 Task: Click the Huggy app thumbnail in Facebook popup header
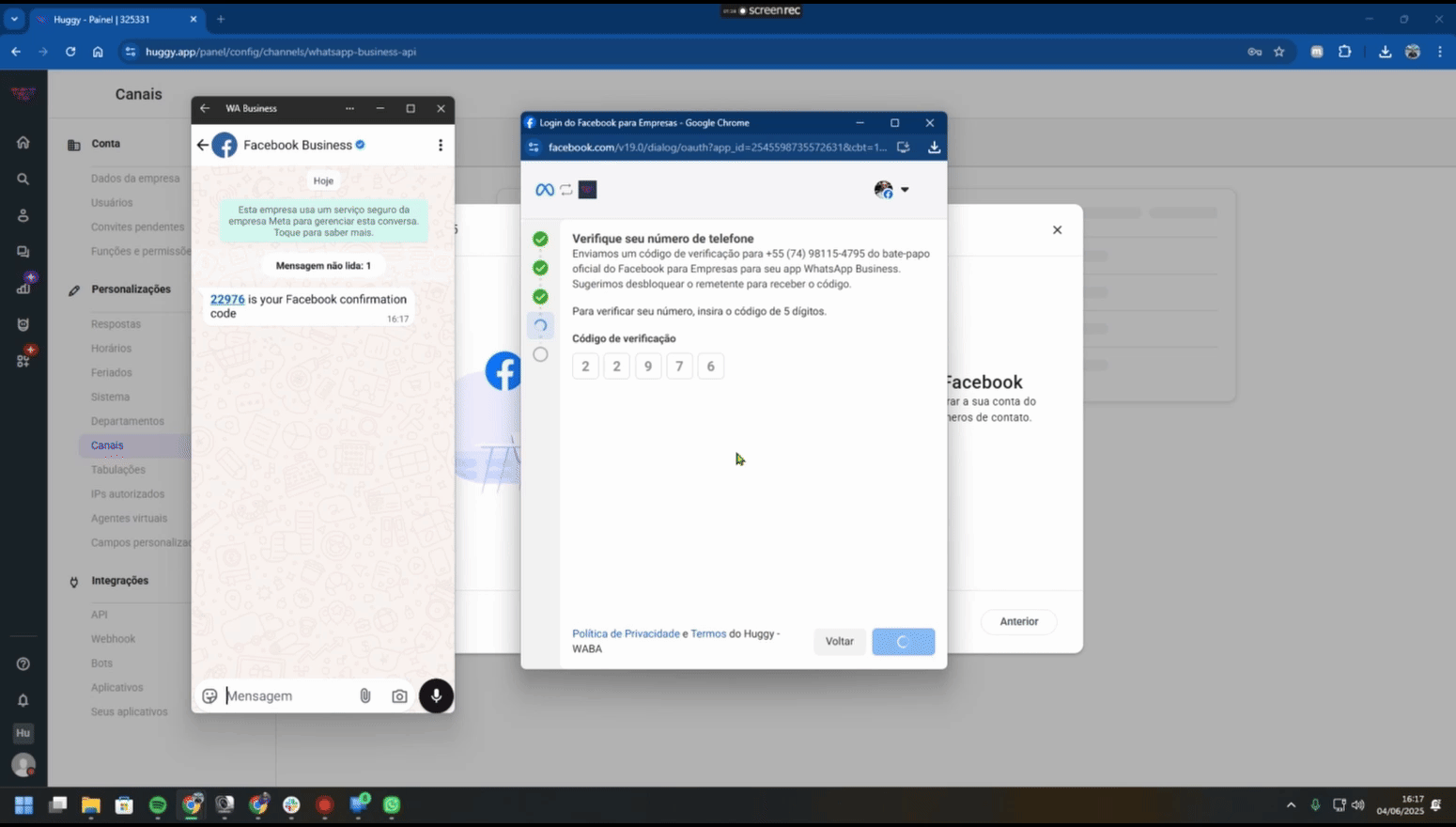[x=587, y=190]
